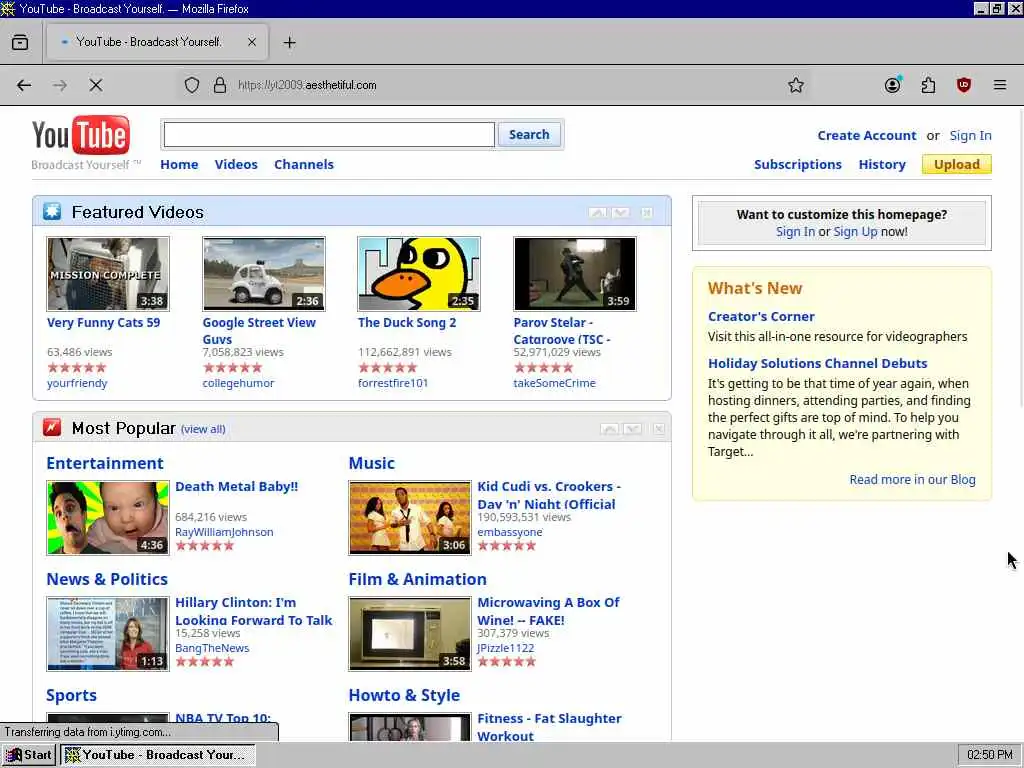Open Very Funny Cats 59 thumbnail
Screen dimensions: 1024x768
coord(108,274)
